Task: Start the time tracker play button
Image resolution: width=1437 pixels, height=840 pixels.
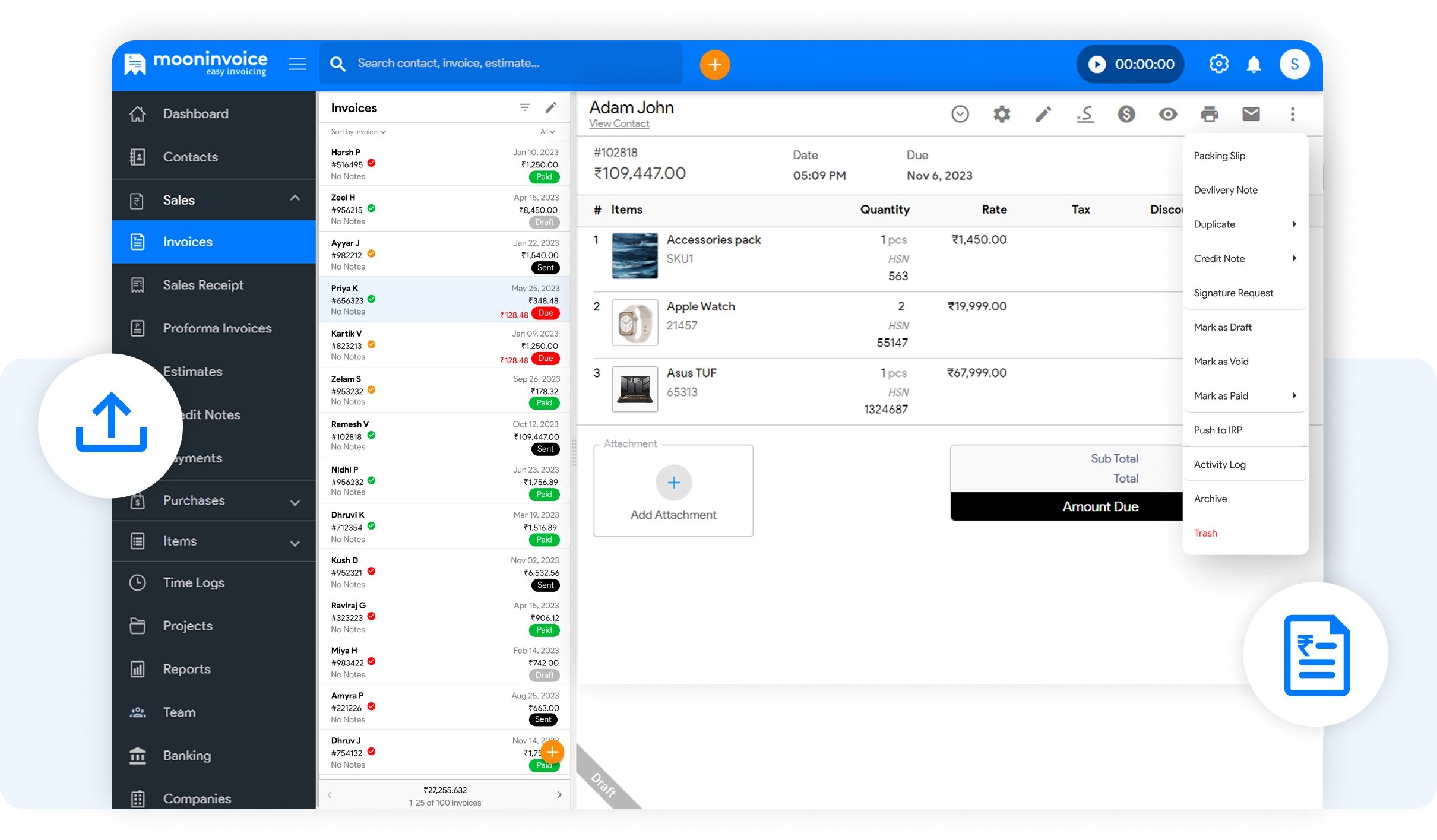Action: pos(1097,64)
